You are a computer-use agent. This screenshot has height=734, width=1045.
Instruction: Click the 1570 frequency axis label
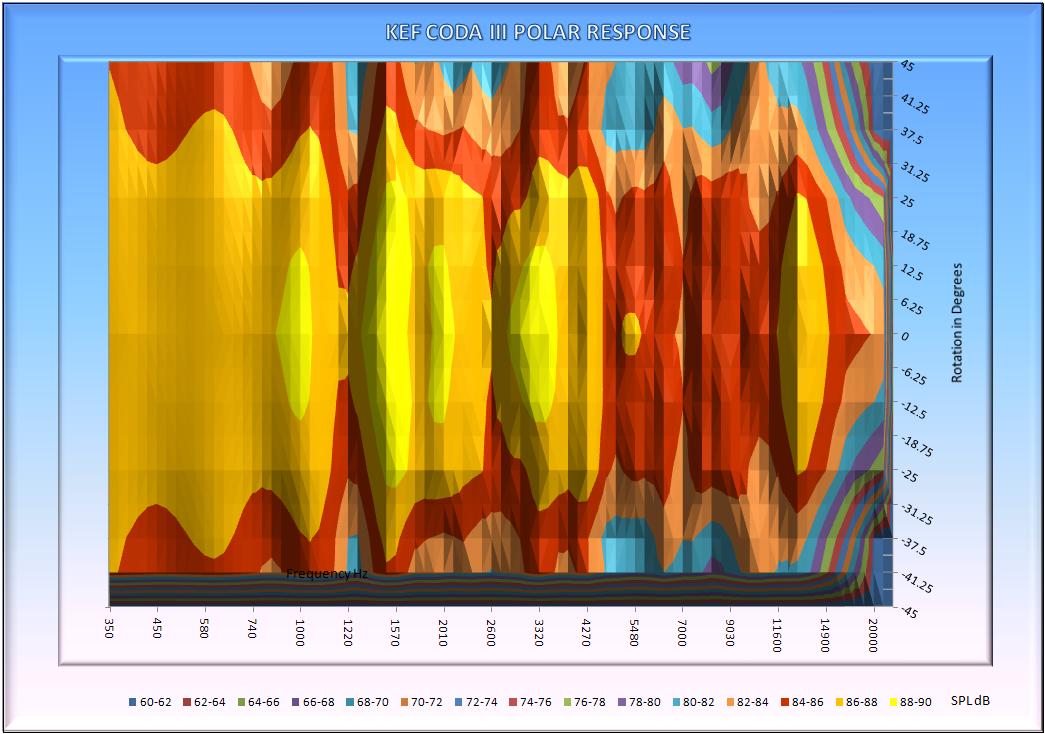click(x=396, y=631)
